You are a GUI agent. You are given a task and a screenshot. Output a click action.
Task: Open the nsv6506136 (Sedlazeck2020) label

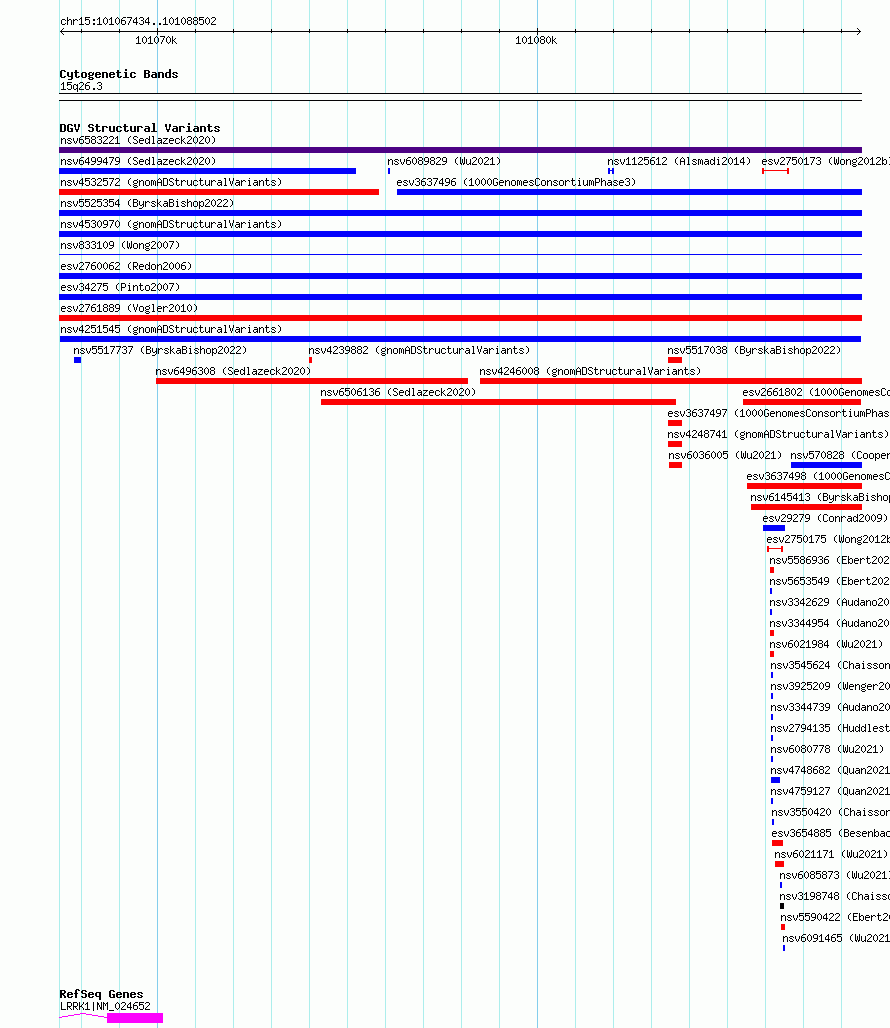[398, 392]
